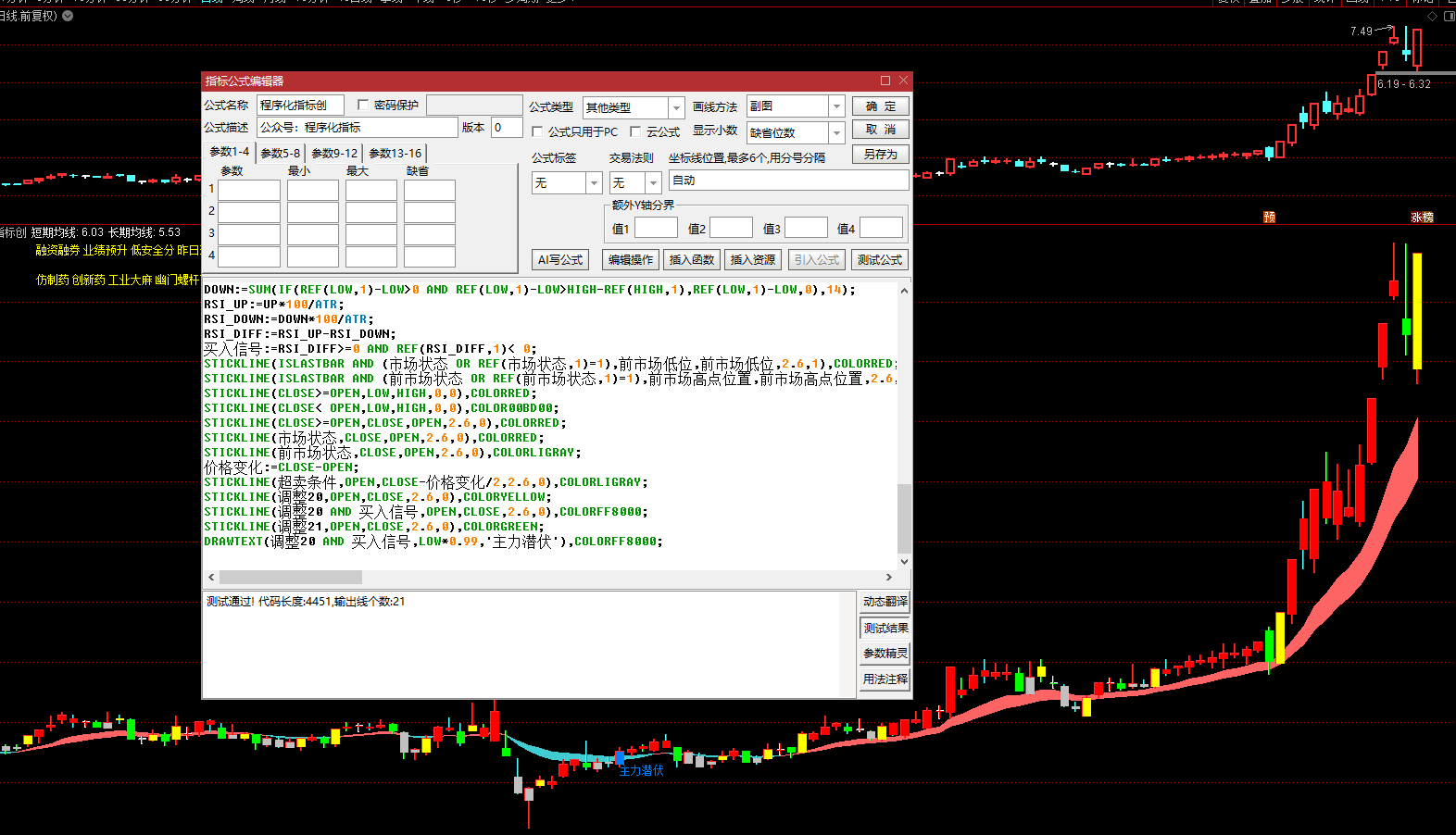Open the 公式类型 dropdown
1456x835 pixels.
point(676,107)
